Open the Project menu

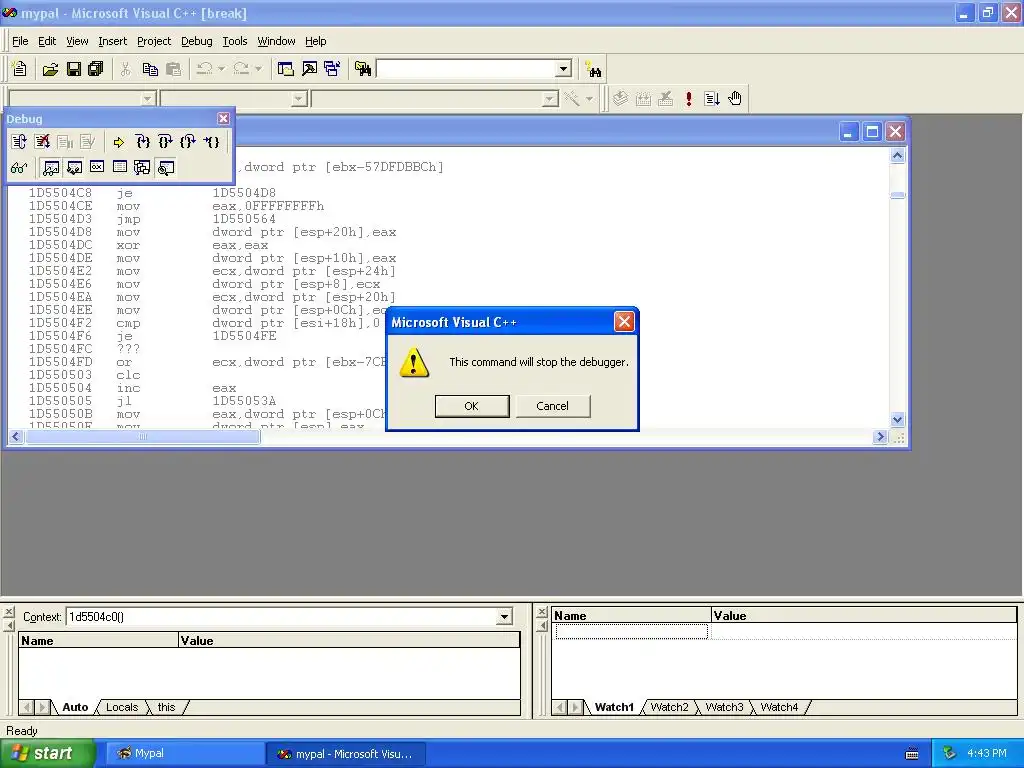click(x=154, y=41)
